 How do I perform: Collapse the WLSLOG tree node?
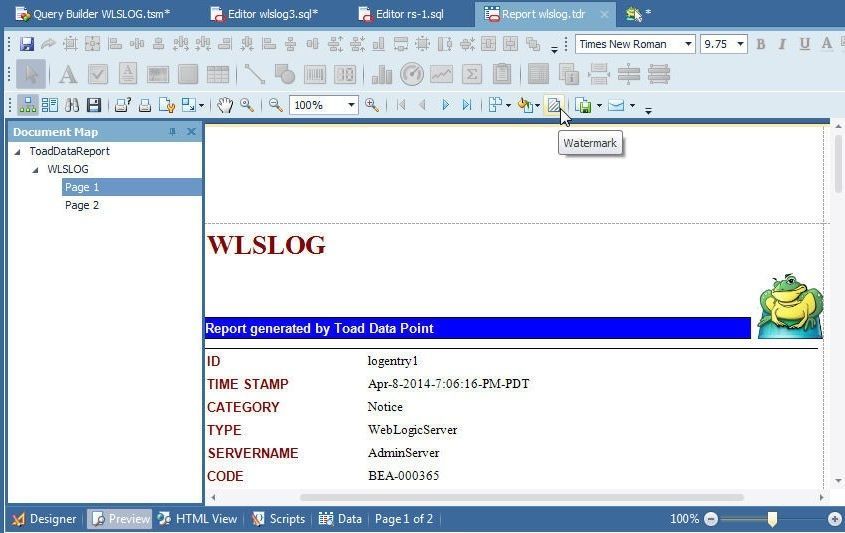coord(36,170)
